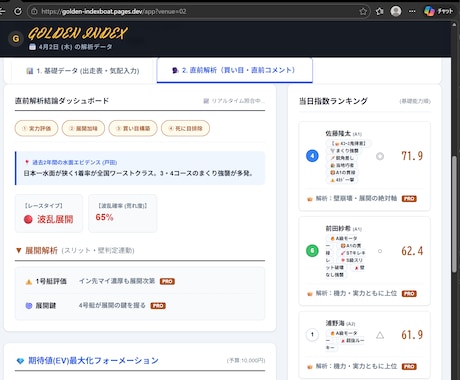Click the 65% 波乱確率 value

(104, 217)
